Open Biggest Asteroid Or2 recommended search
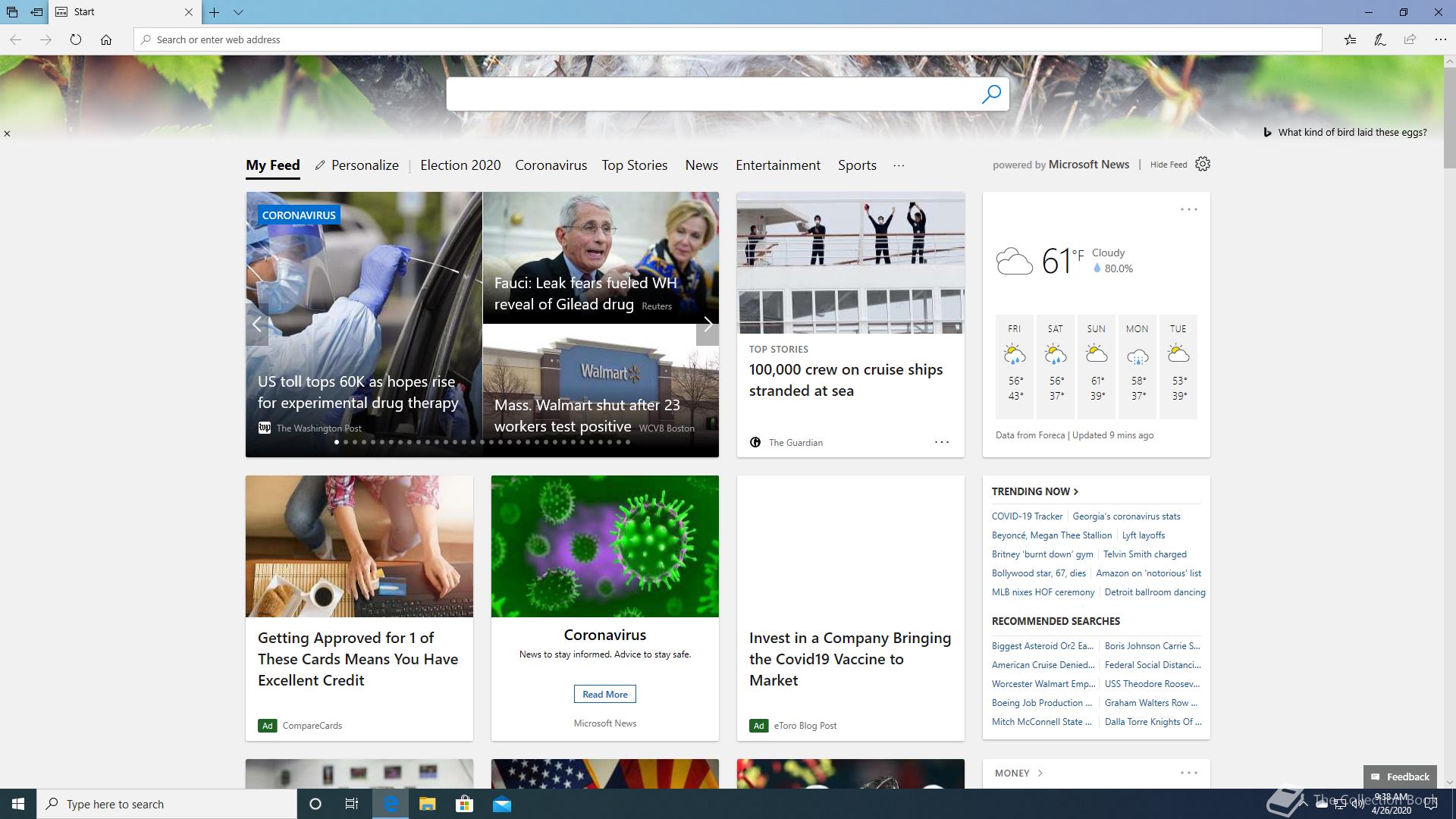This screenshot has height=819, width=1456. 1043,646
